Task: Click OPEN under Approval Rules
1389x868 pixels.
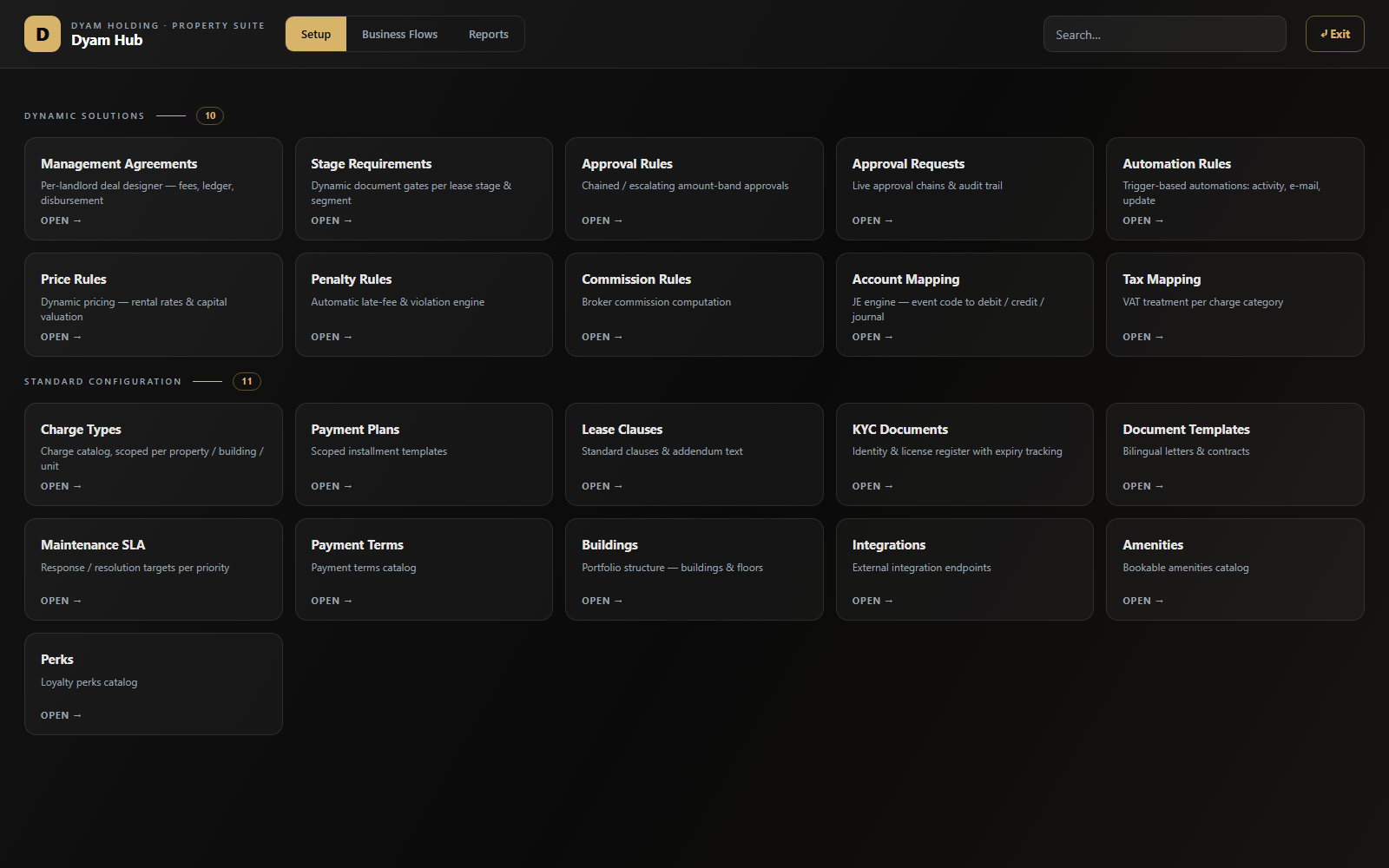Action: tap(602, 220)
